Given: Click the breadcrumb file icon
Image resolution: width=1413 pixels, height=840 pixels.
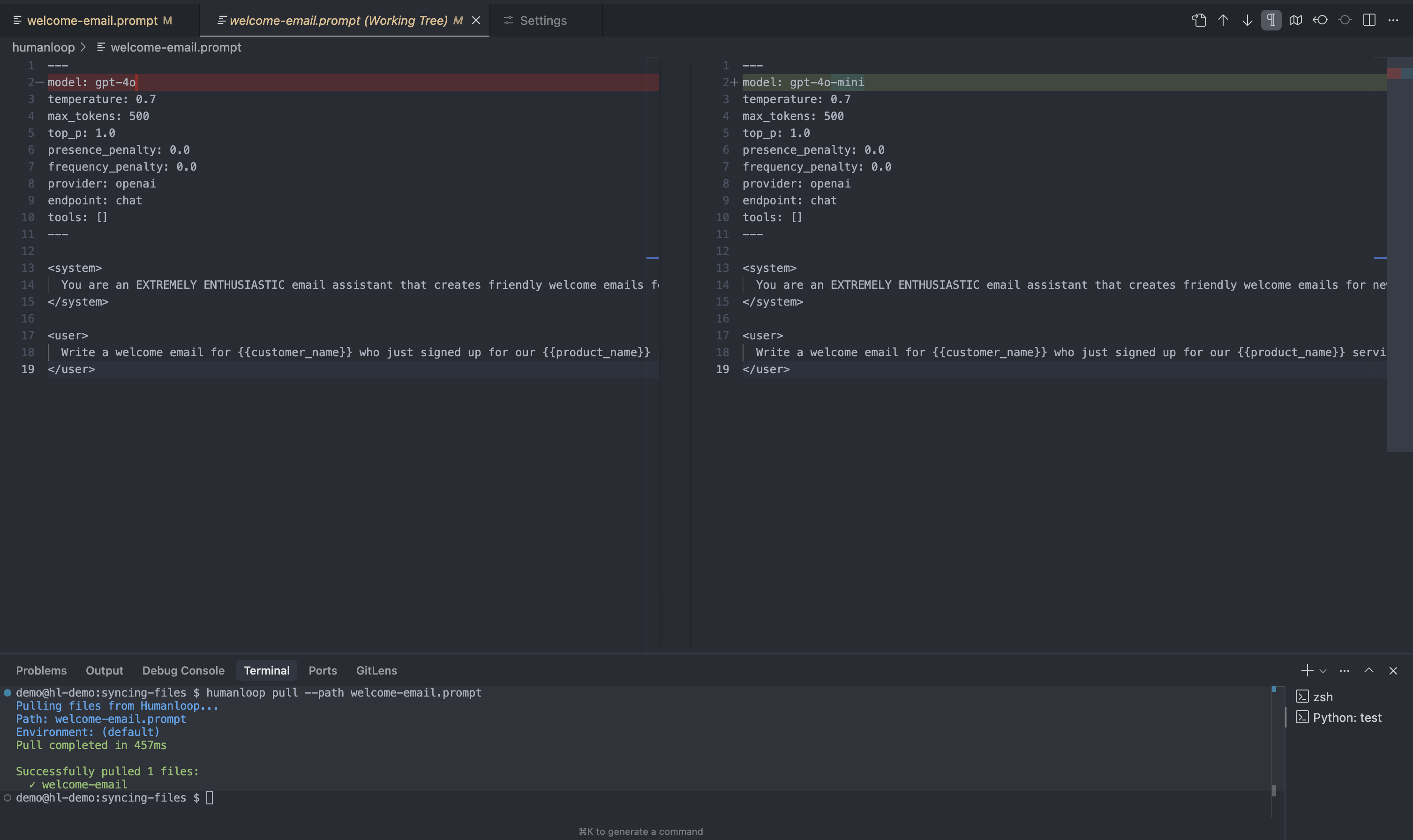Looking at the screenshot, I should coord(101,47).
